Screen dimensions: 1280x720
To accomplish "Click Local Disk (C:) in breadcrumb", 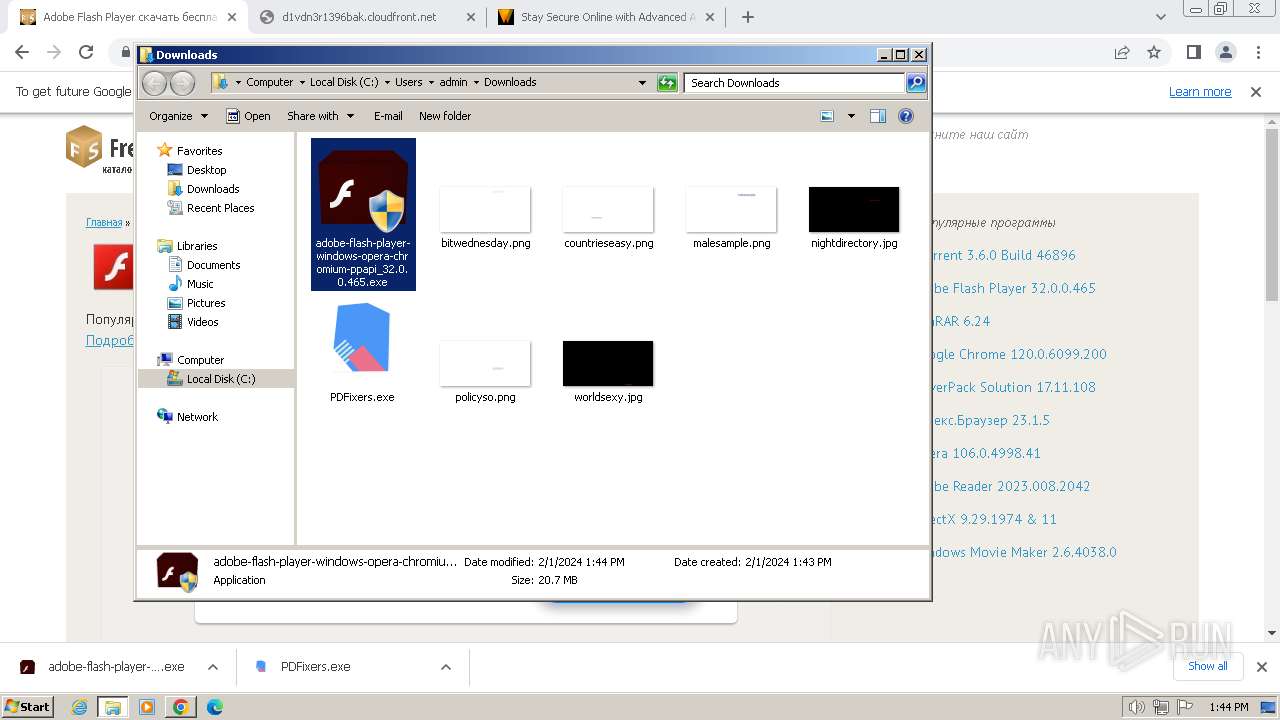I will 344,82.
